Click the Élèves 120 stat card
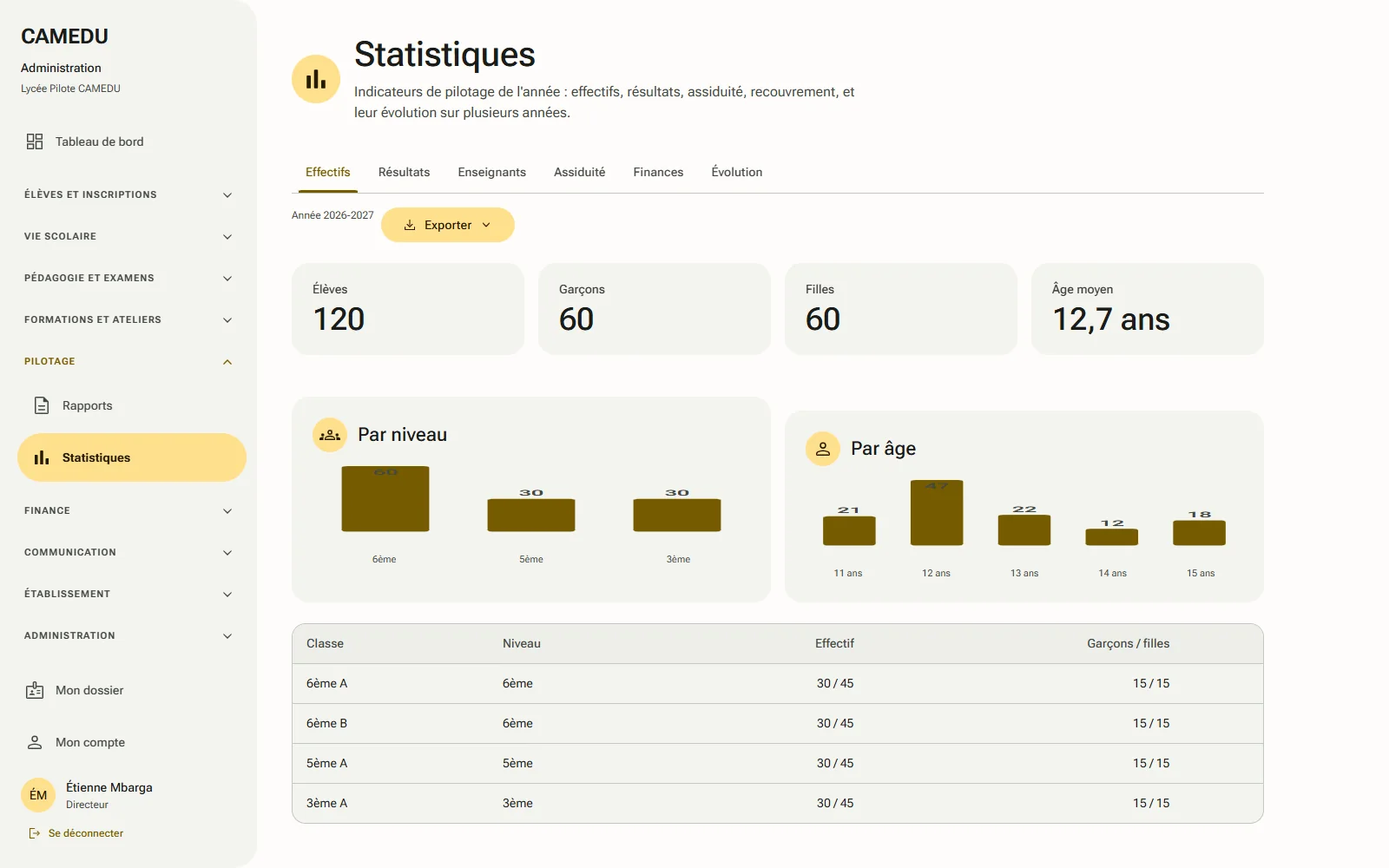This screenshot has height=868, width=1389. click(408, 309)
